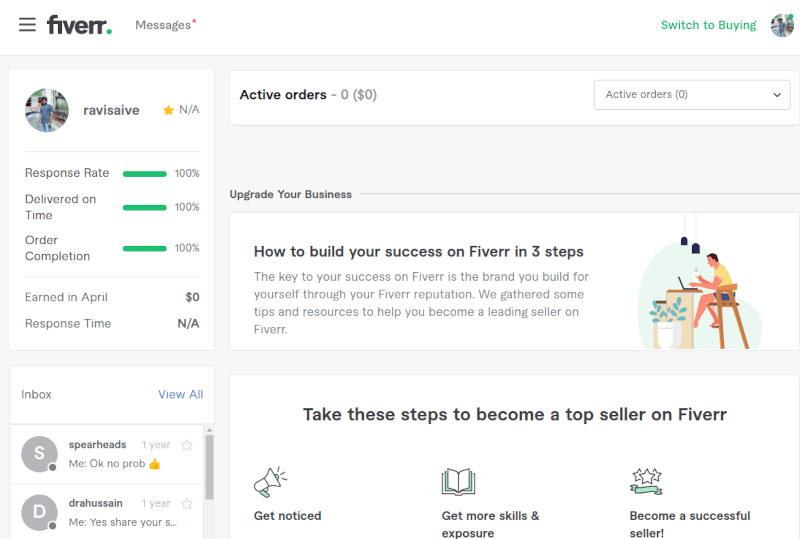Click the N/A rating text
The image size is (800, 539).
tap(189, 110)
